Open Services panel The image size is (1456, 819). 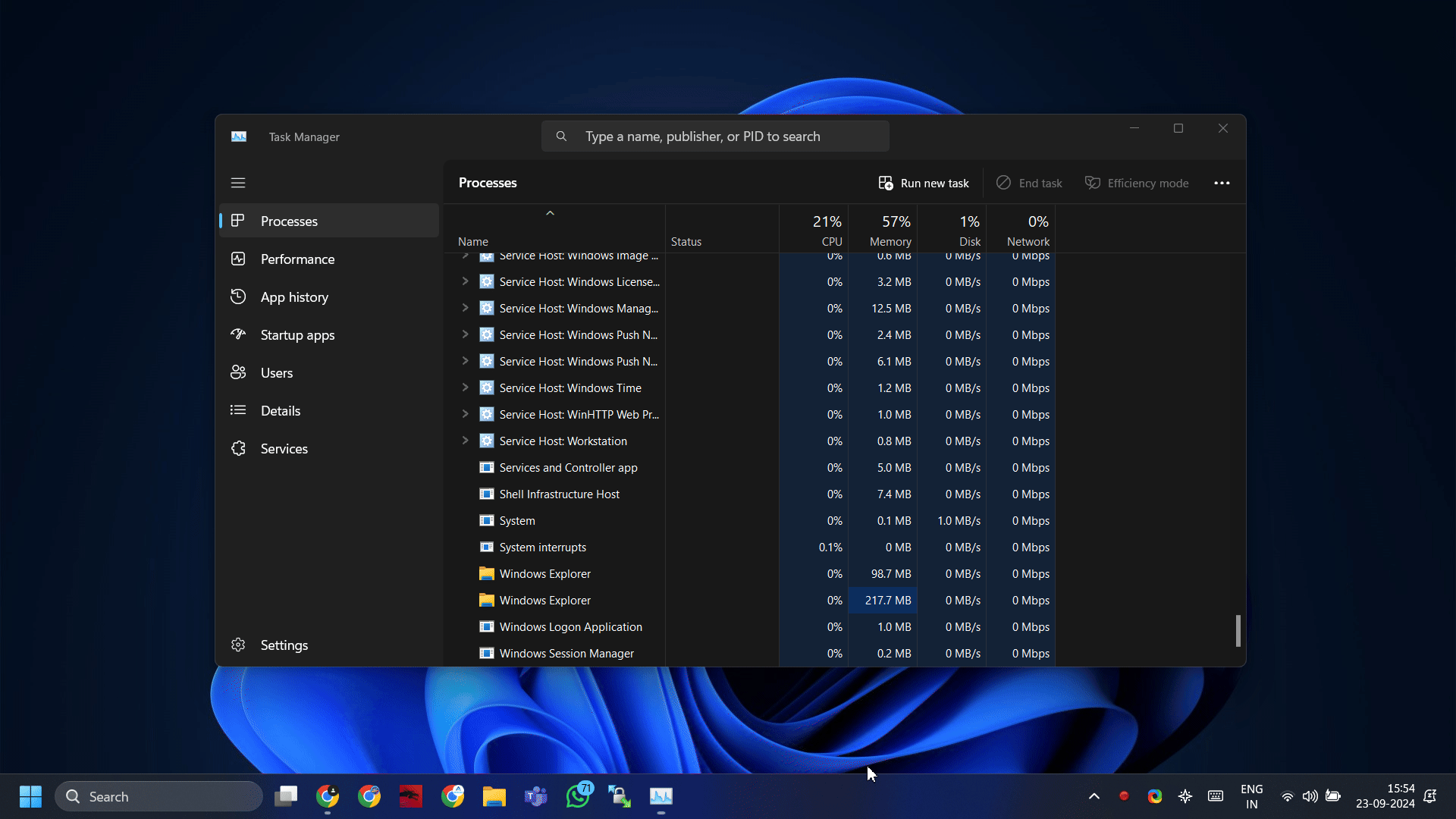pyautogui.click(x=284, y=447)
